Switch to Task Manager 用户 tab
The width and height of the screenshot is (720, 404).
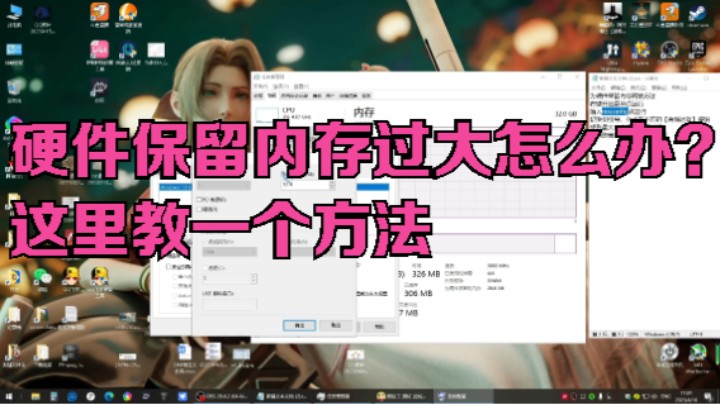(x=330, y=95)
